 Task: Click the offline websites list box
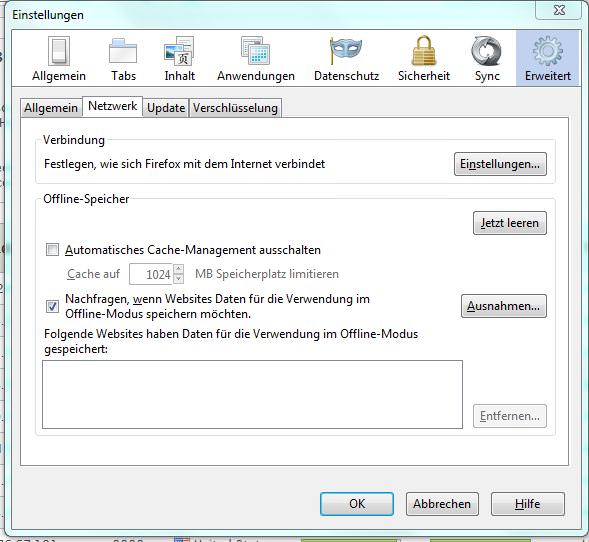(252, 394)
